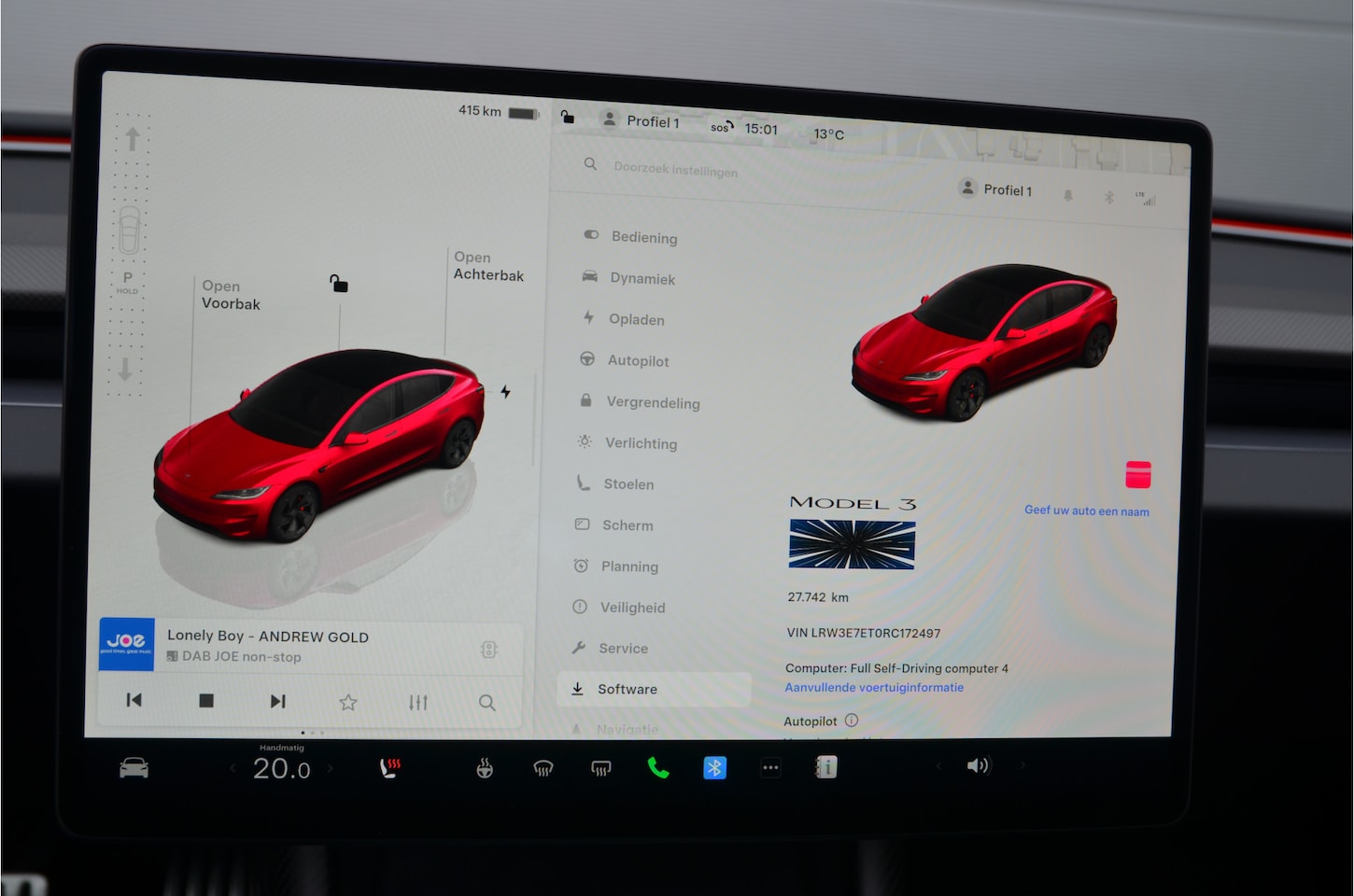This screenshot has width=1354, height=896.
Task: Expand the all apps three-dot launcher
Action: (770, 767)
